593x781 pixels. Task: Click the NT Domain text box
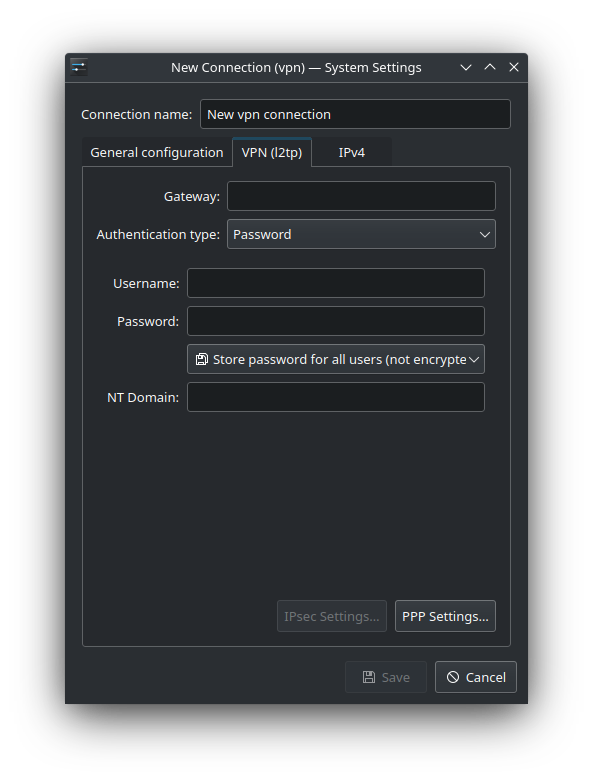336,397
